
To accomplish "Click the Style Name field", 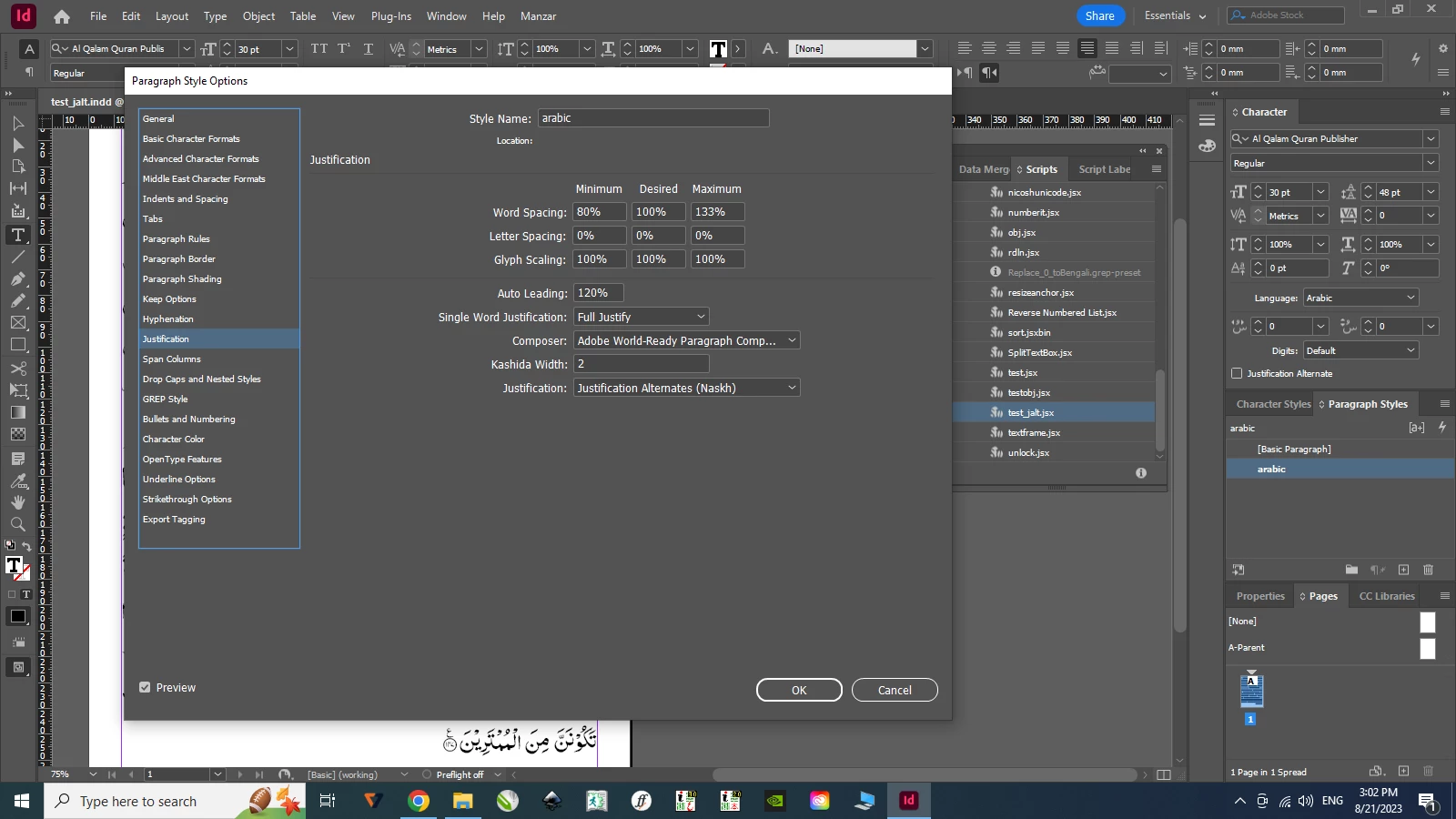I will coord(653,118).
